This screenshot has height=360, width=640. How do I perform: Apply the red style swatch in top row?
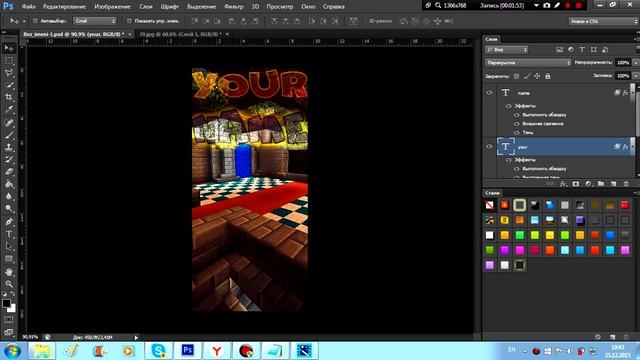tap(625, 205)
